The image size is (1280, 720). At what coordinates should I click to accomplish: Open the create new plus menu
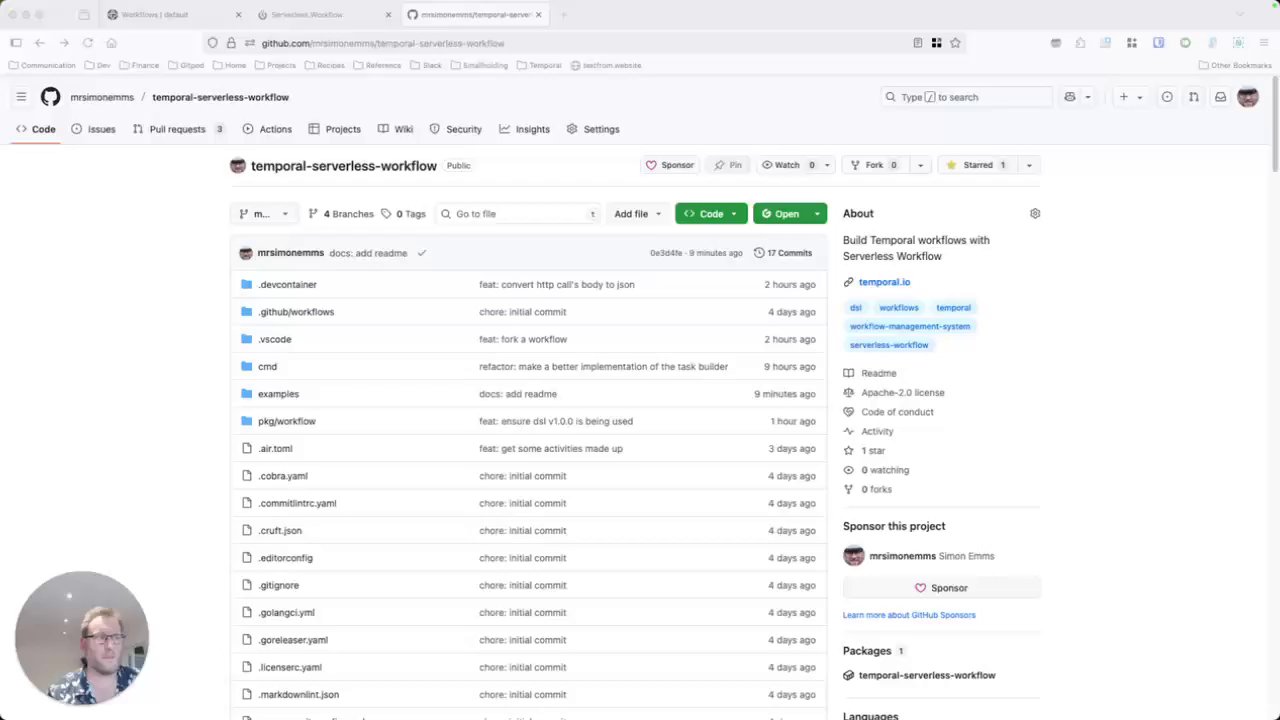[x=1130, y=97]
